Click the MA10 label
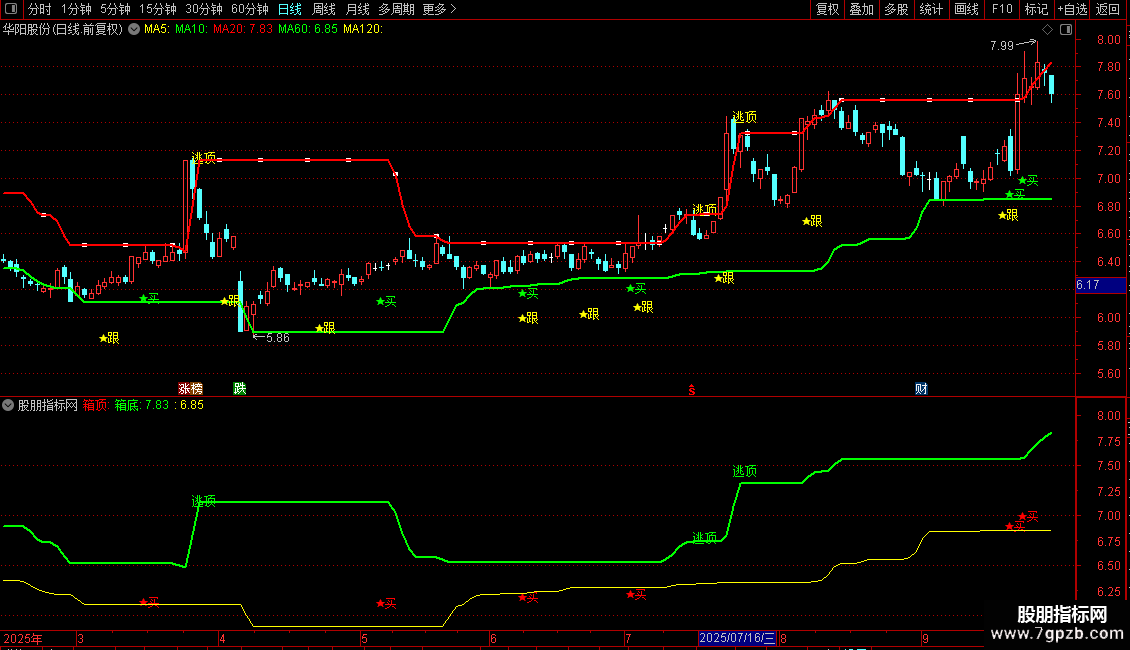The image size is (1130, 650). [192, 30]
